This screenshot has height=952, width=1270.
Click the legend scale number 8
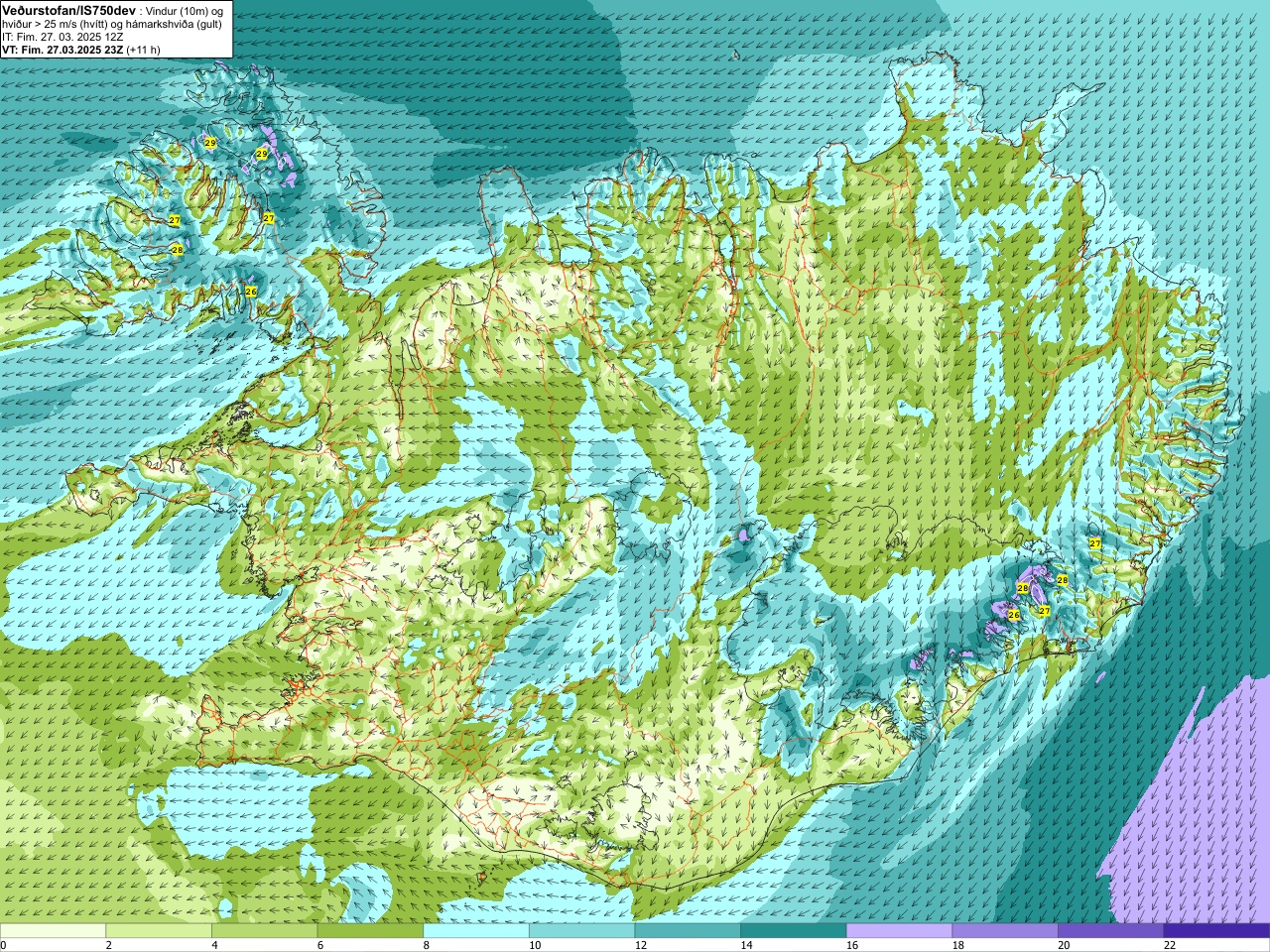tap(426, 945)
